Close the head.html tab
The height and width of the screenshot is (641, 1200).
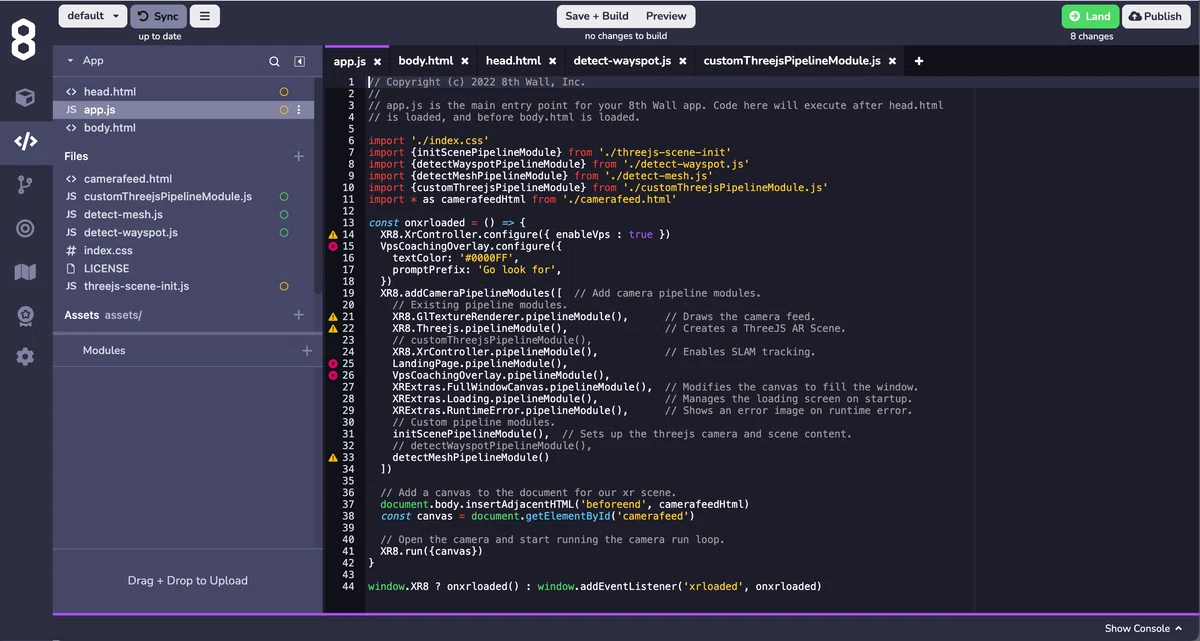click(552, 61)
